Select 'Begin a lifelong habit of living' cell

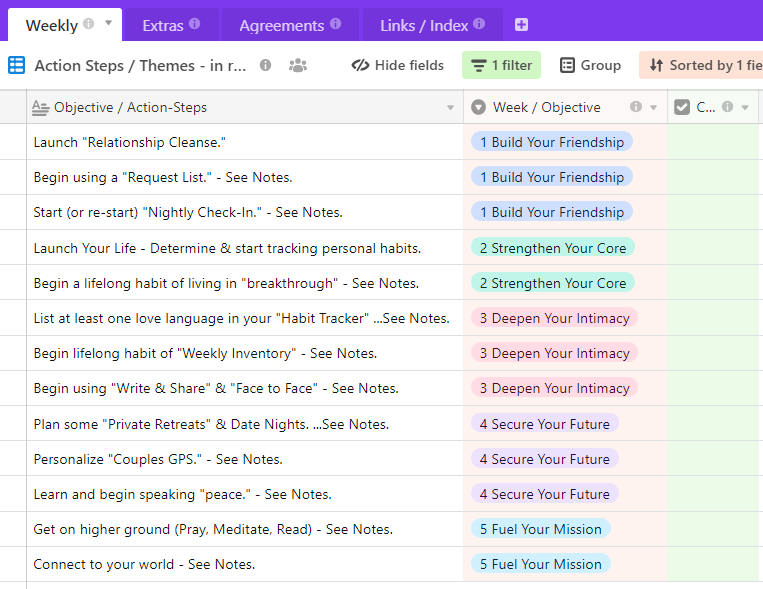[x=245, y=283]
